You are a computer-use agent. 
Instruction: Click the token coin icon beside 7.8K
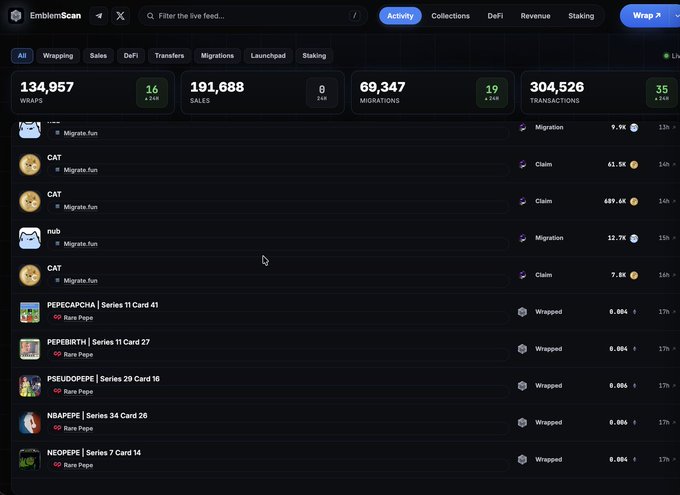click(634, 275)
